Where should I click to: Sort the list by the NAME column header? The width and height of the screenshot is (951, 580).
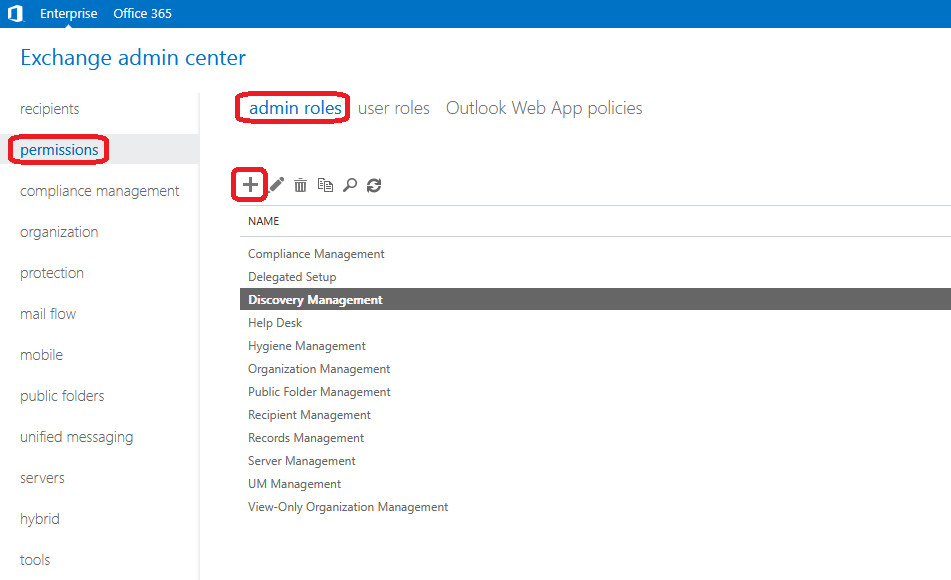click(x=264, y=221)
